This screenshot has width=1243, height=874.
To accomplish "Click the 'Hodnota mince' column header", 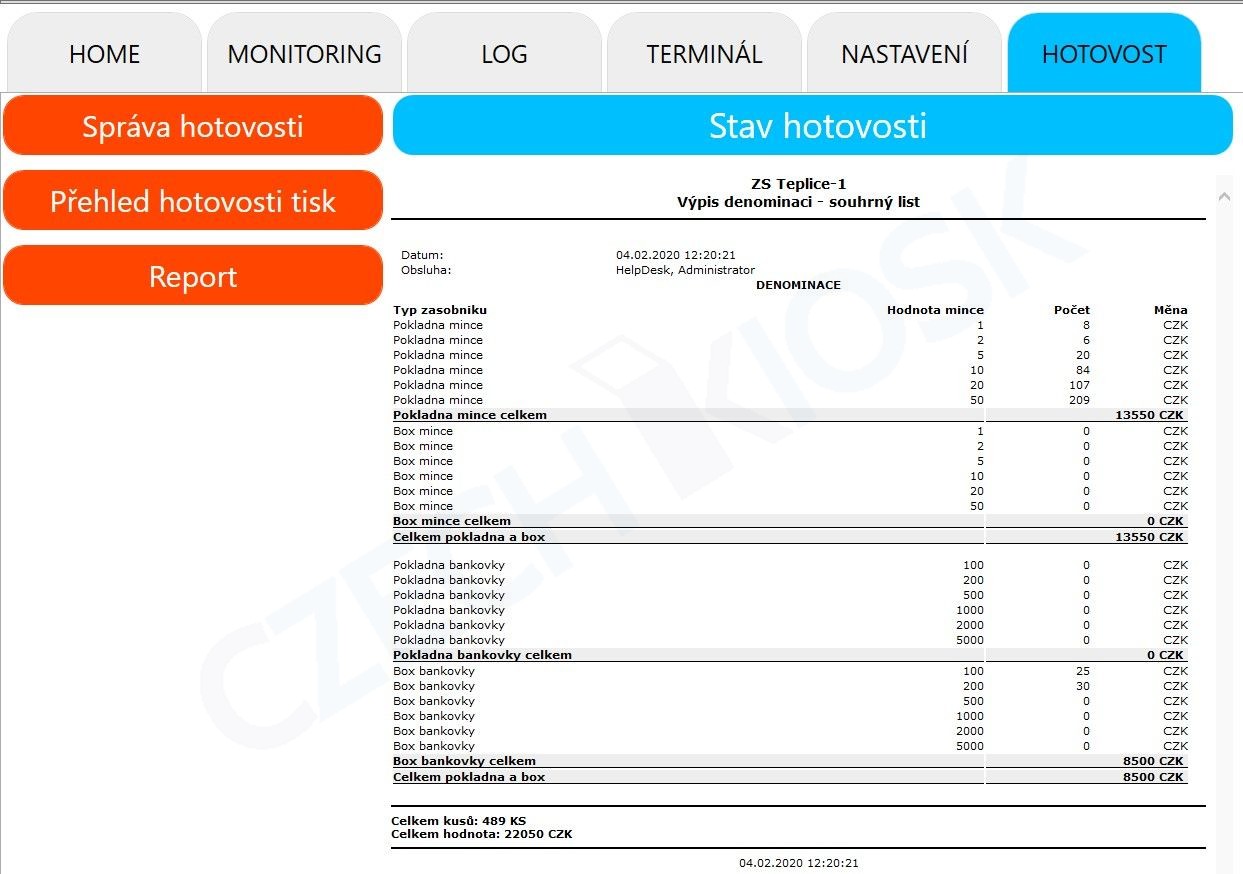I will pos(935,310).
